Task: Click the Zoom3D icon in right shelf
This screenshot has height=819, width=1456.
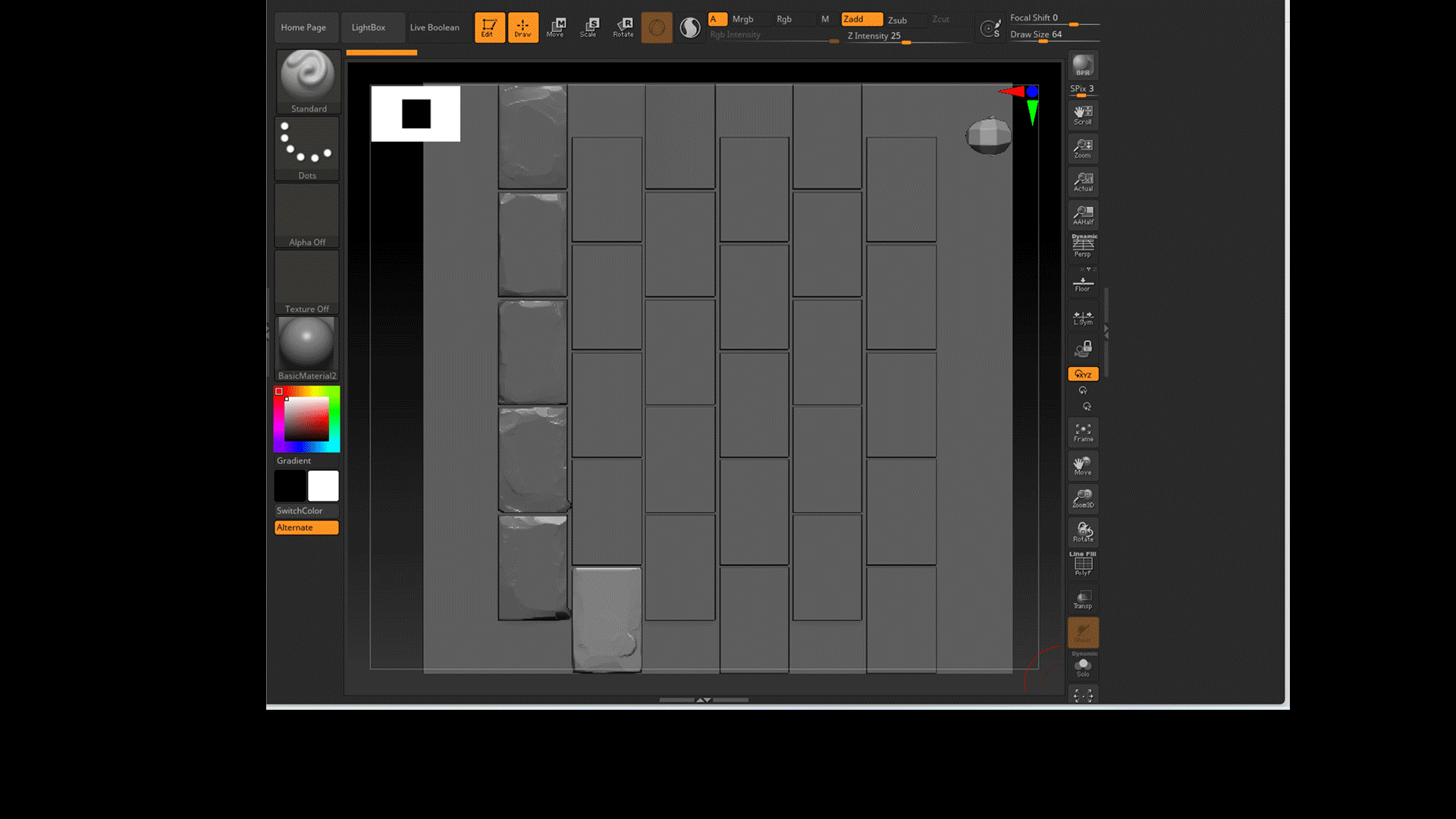Action: click(x=1083, y=498)
